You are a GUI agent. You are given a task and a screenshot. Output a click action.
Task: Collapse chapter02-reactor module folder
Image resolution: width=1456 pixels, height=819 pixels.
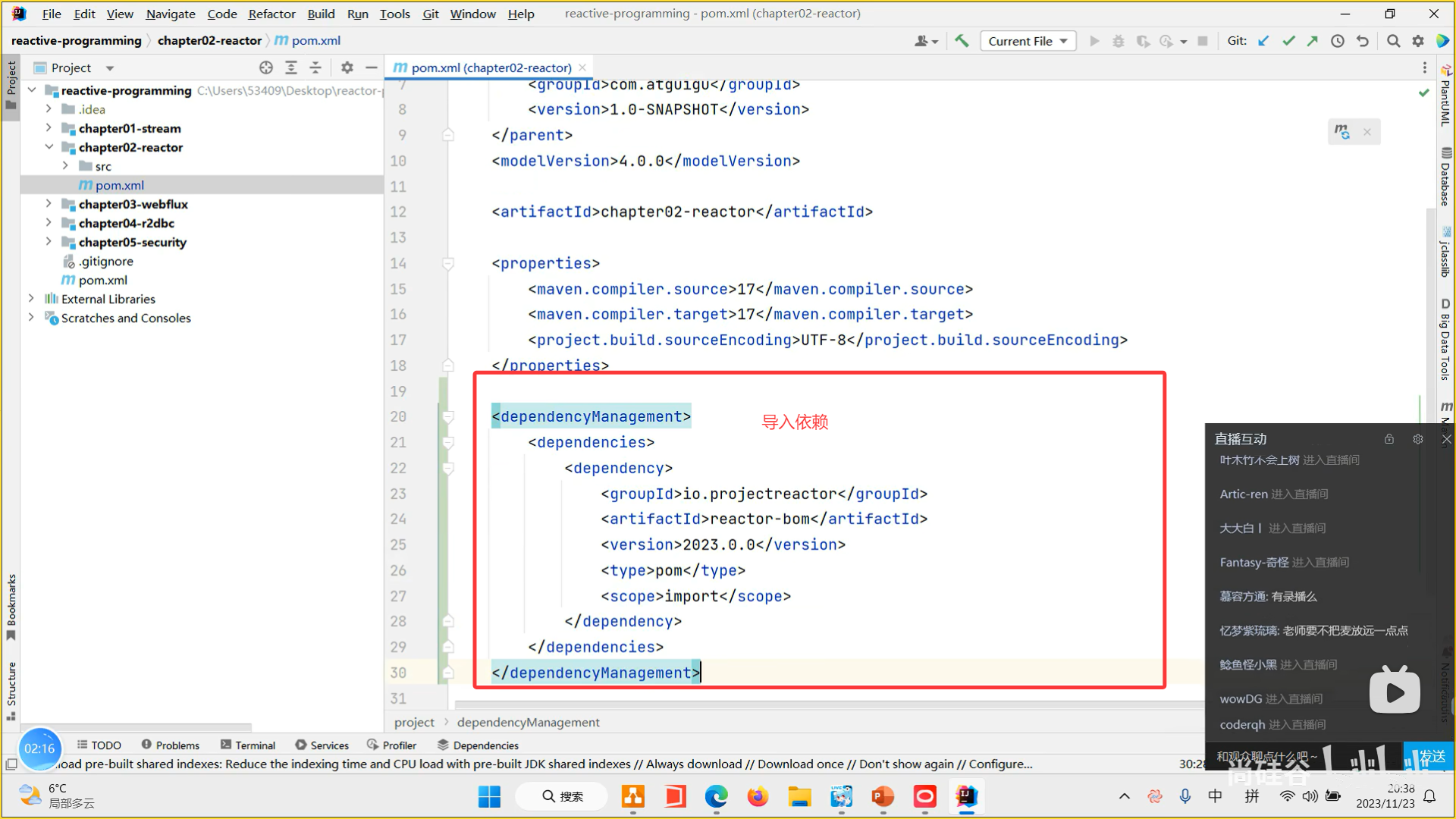click(x=49, y=147)
